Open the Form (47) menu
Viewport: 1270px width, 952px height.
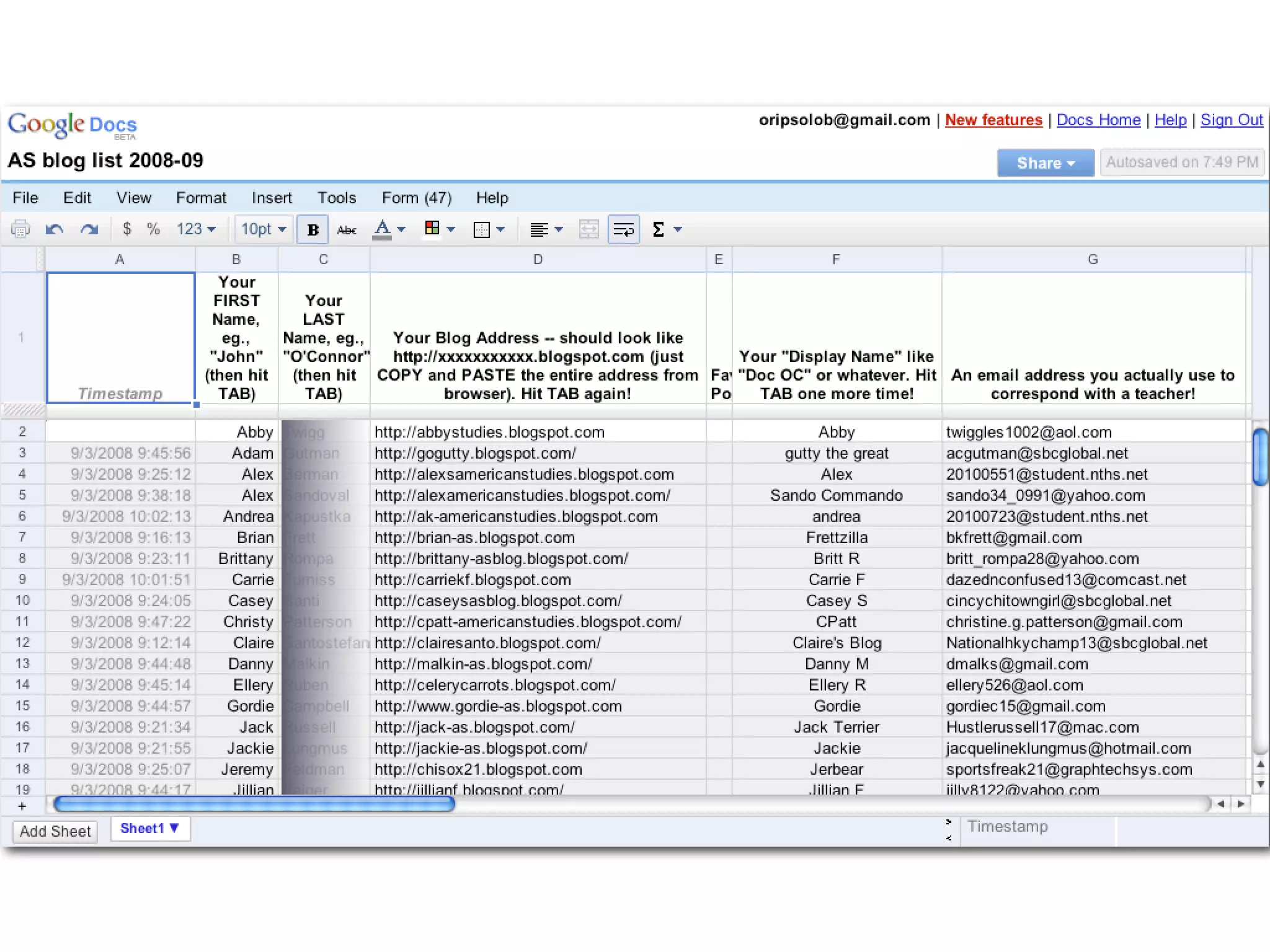417,198
